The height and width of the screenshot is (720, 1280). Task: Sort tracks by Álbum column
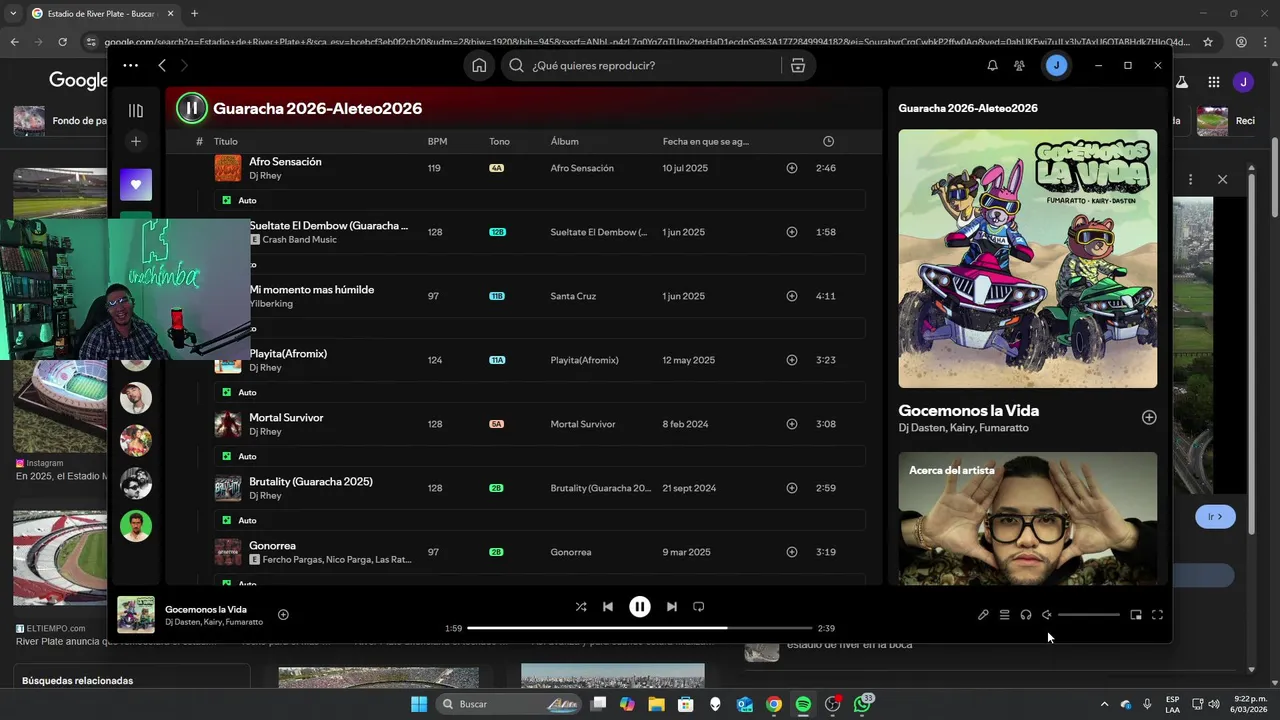(564, 141)
